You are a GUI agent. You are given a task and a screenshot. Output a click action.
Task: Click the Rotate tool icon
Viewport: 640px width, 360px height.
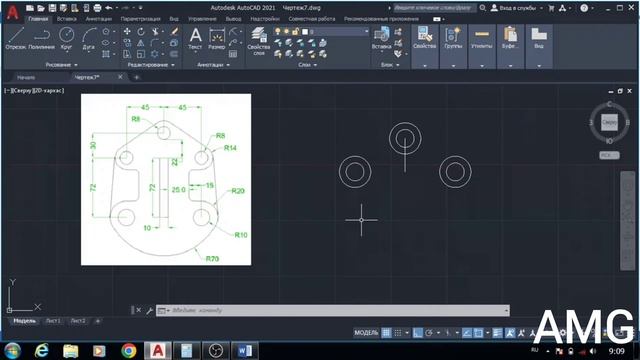coord(141,31)
